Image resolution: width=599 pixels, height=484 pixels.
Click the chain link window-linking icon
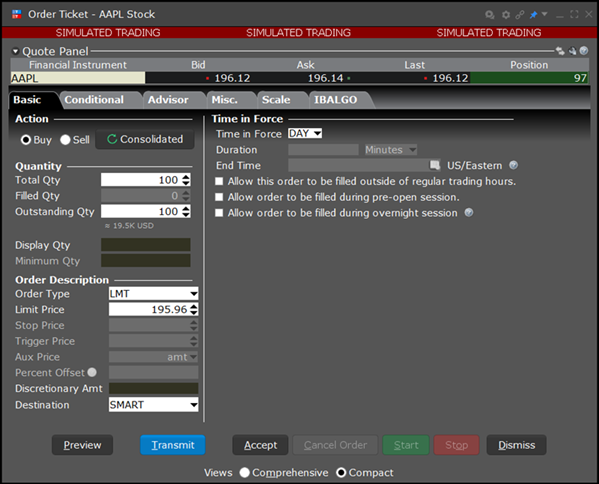520,15
